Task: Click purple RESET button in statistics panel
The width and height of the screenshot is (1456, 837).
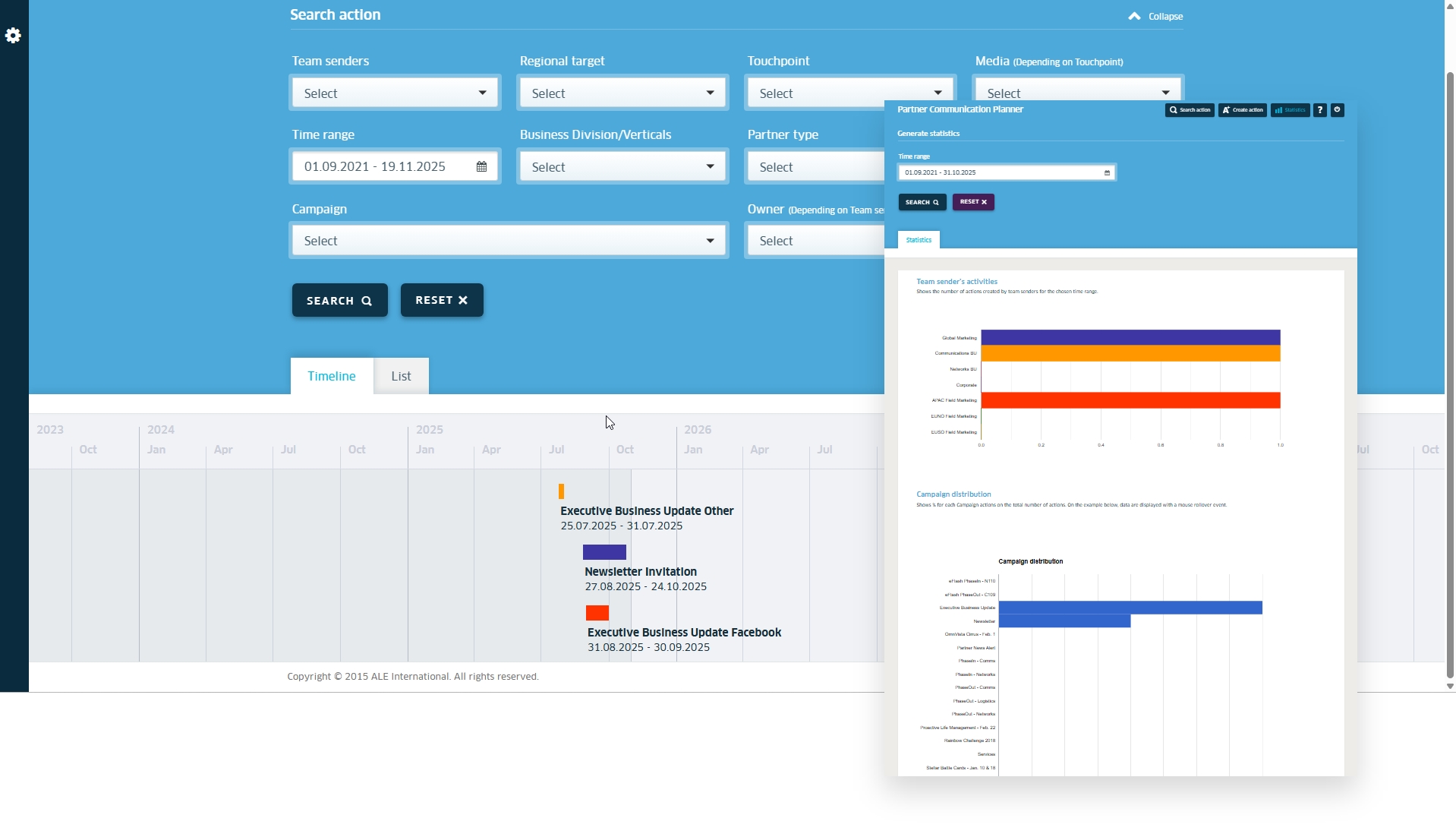Action: (973, 202)
